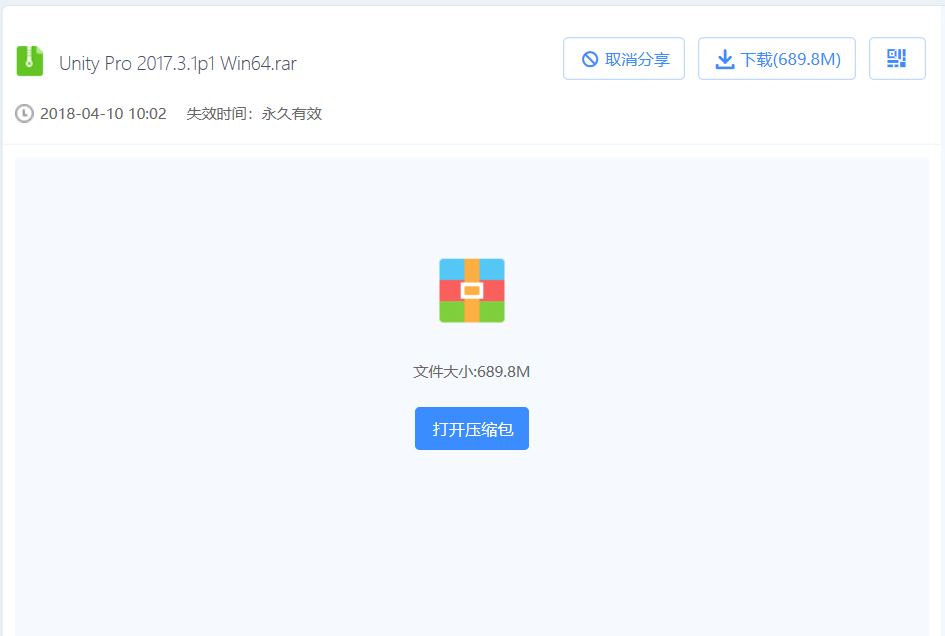Image resolution: width=945 pixels, height=636 pixels.
Task: Click the colorful RAR archive thumbnail
Action: [x=472, y=291]
